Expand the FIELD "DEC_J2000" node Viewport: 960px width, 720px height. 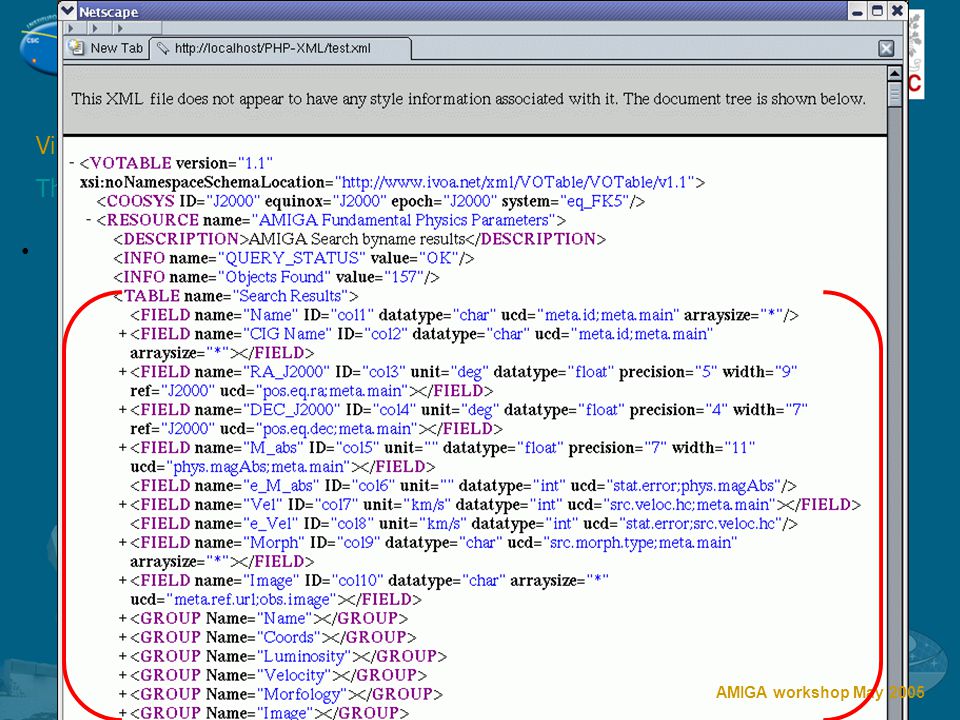122,410
